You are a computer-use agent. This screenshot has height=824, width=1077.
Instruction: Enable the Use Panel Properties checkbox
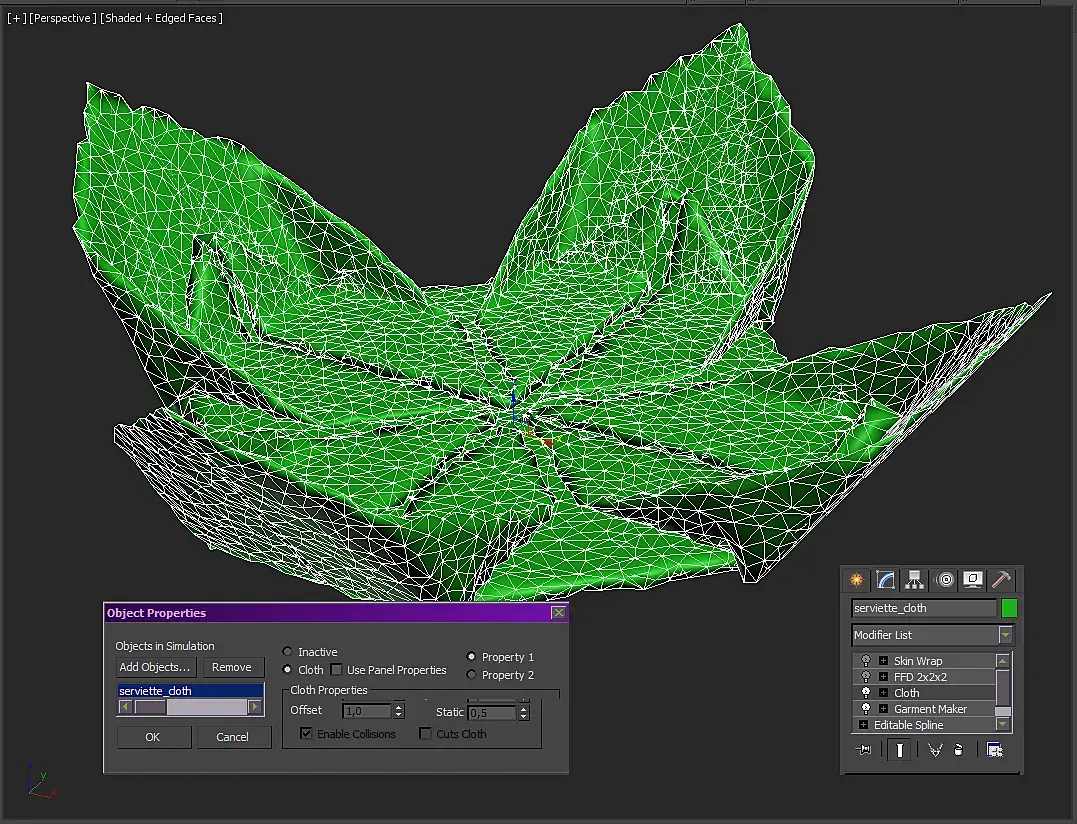[x=337, y=670]
